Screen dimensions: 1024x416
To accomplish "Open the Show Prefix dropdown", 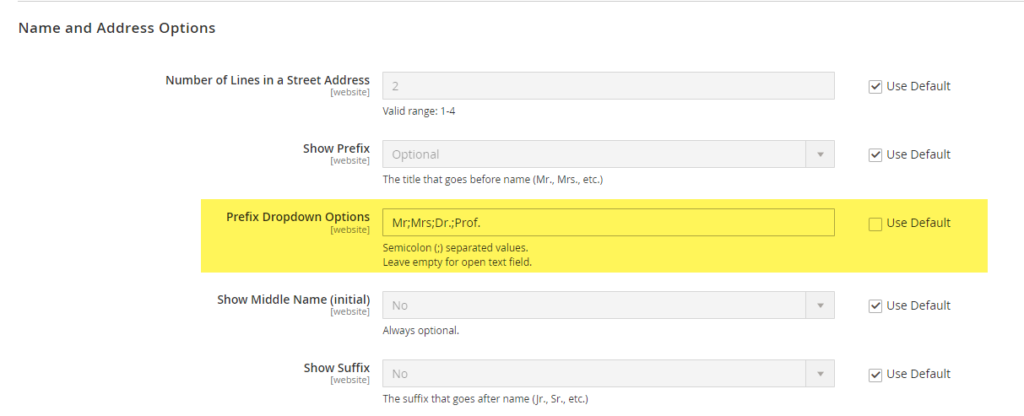I will tap(608, 155).
